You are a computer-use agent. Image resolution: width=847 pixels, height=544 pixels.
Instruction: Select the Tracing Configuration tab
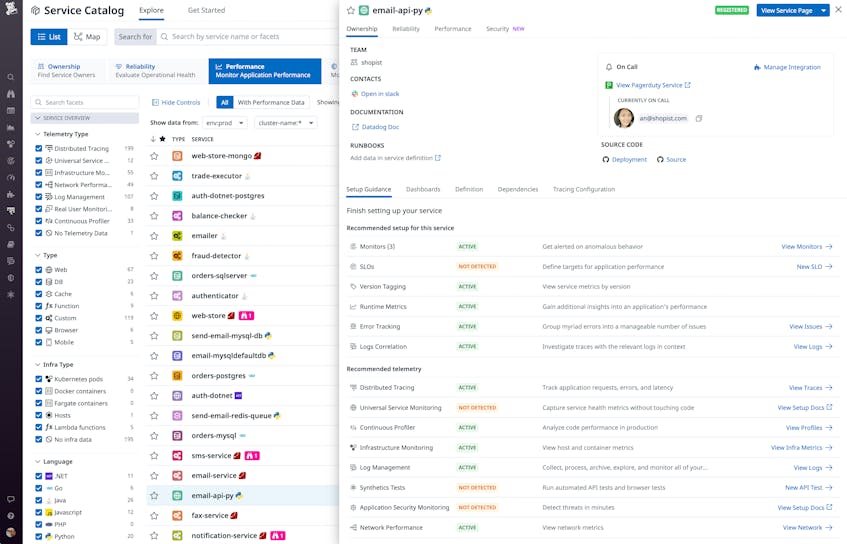(x=583, y=189)
